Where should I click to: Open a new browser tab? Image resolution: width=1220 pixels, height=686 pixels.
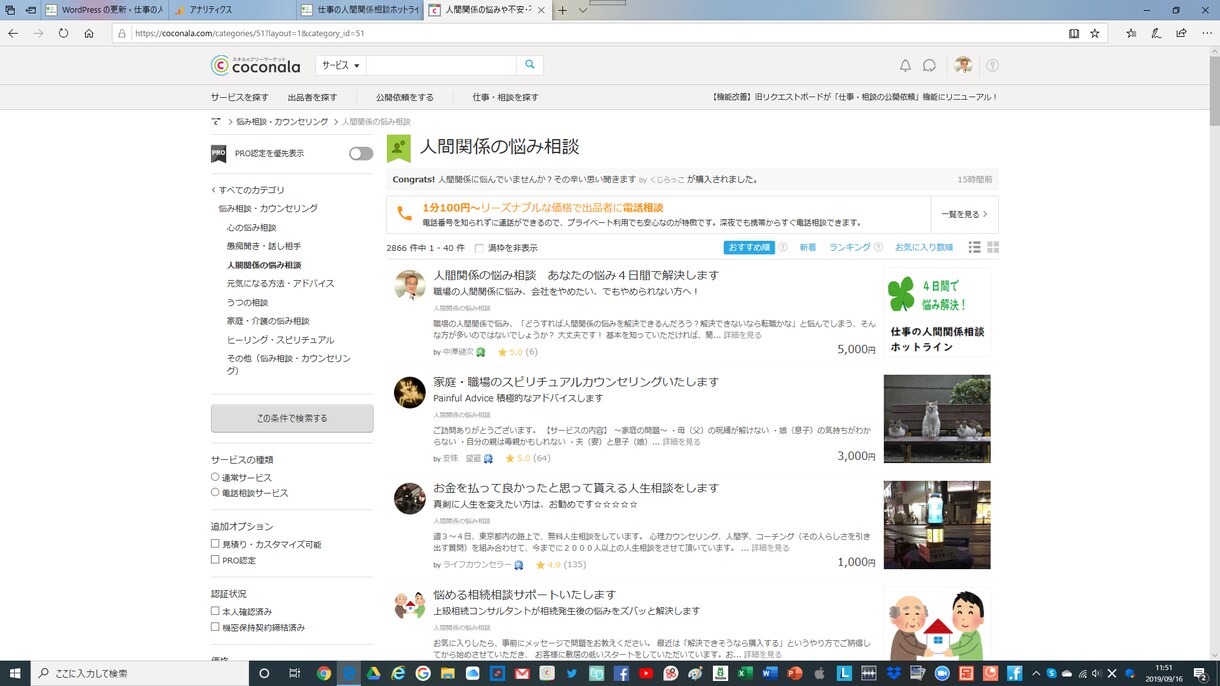(x=562, y=10)
